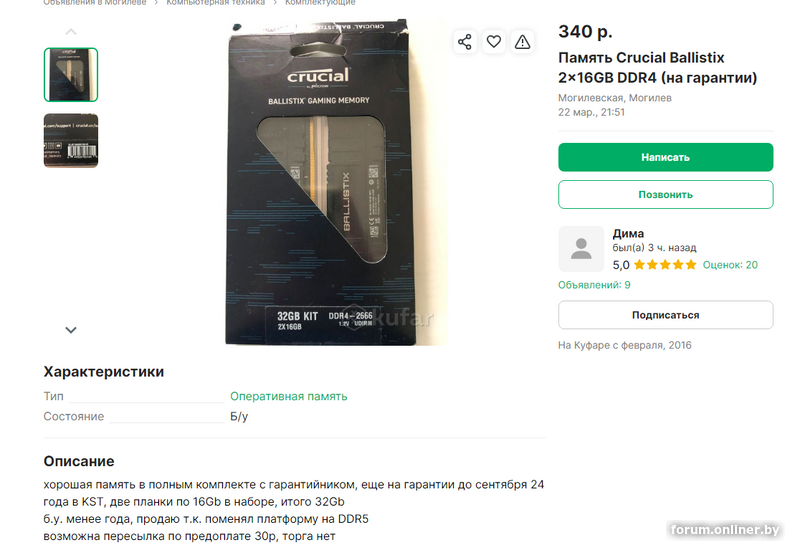Open the Объявлений: 9 seller listings link
Screen dimensions: 800x551
pyautogui.click(x=594, y=285)
